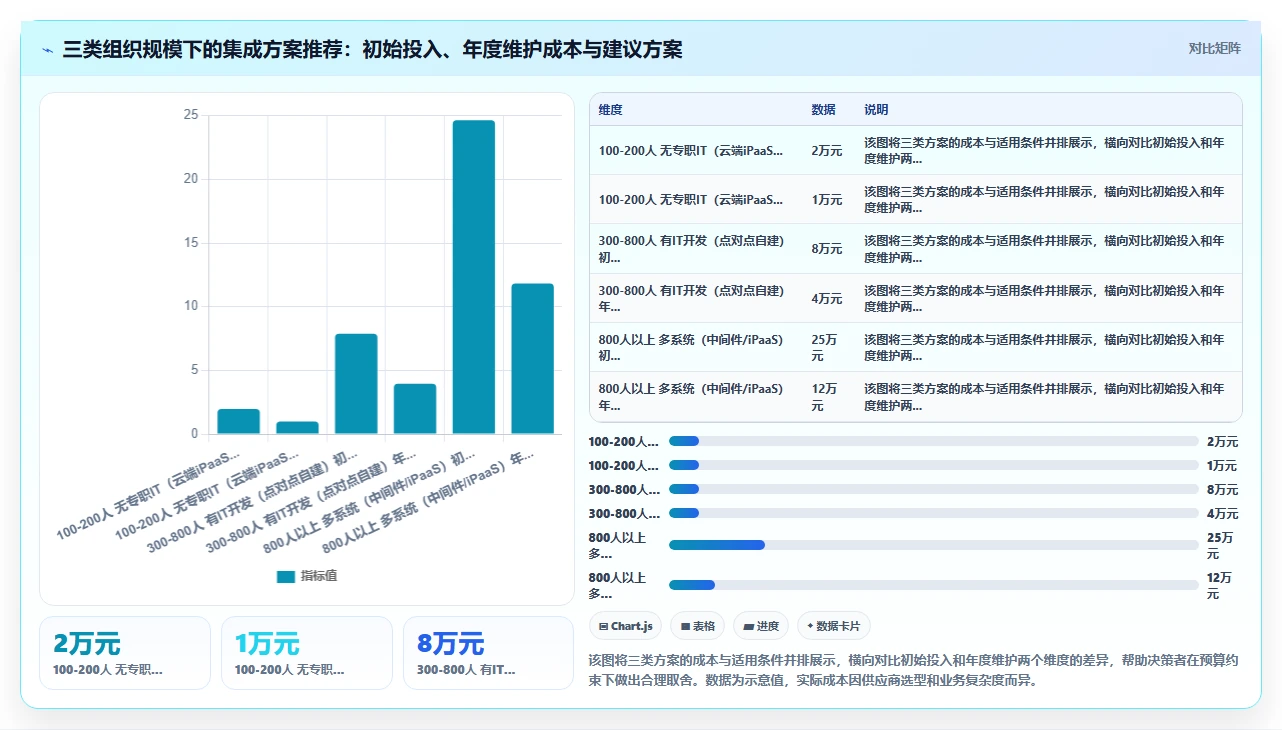The image size is (1282, 730).
Task: Open the 8万元 300-800人 data card
Action: (x=488, y=653)
